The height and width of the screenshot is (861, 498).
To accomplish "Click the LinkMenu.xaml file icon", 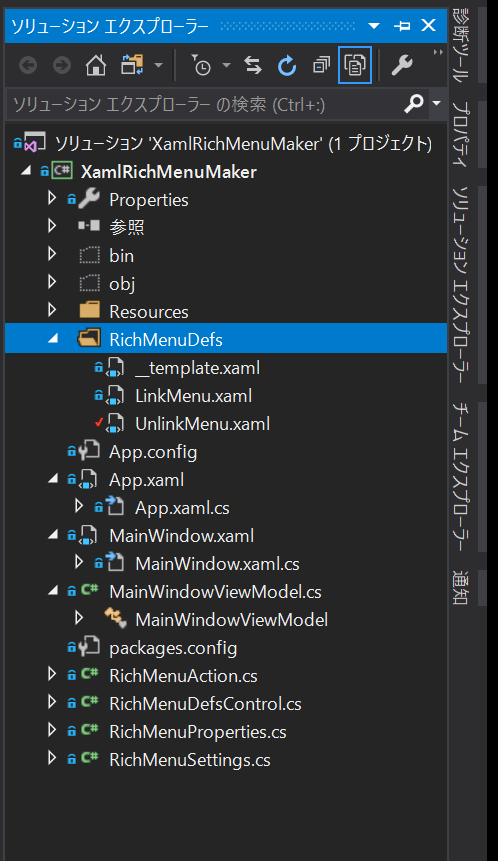I will click(x=115, y=396).
